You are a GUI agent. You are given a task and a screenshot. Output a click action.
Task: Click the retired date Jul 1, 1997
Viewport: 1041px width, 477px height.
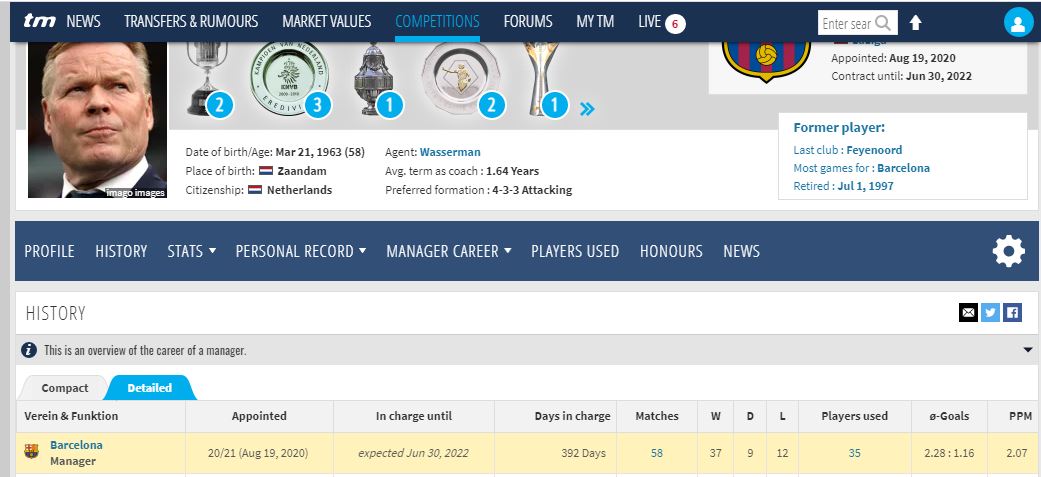[865, 186]
